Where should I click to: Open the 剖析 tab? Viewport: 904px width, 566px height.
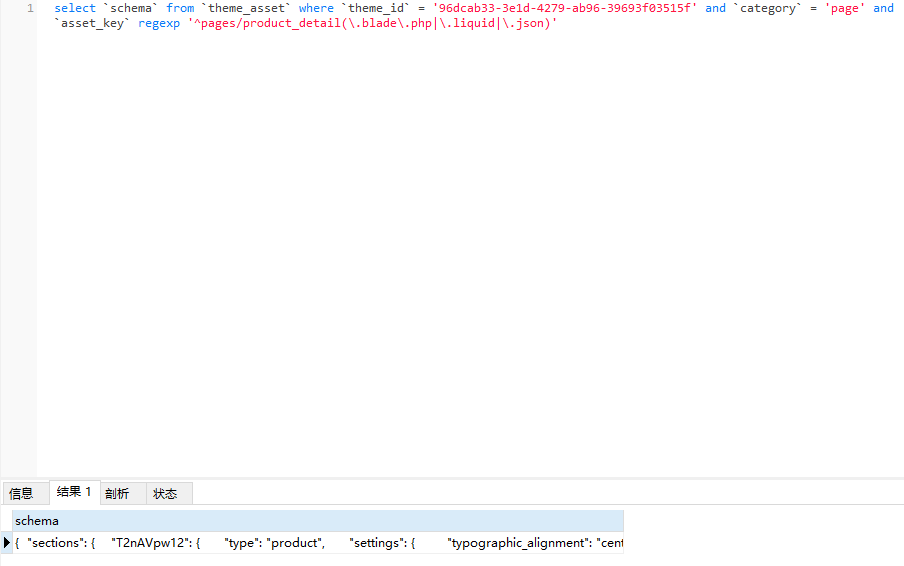tap(117, 493)
